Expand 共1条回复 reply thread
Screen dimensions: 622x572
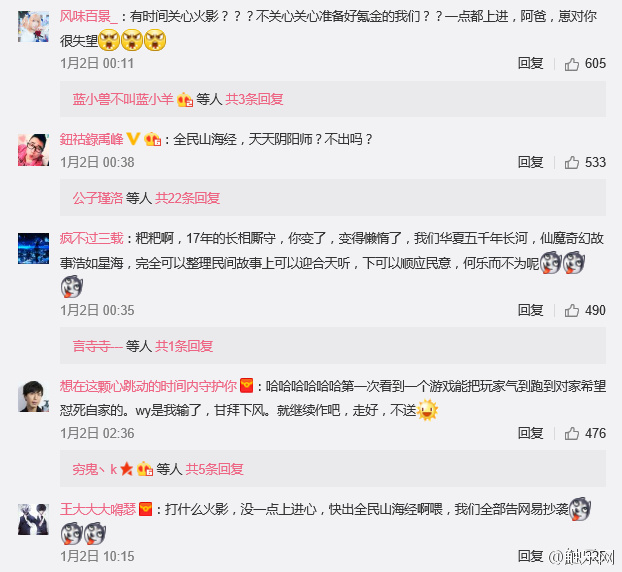[x=184, y=346]
